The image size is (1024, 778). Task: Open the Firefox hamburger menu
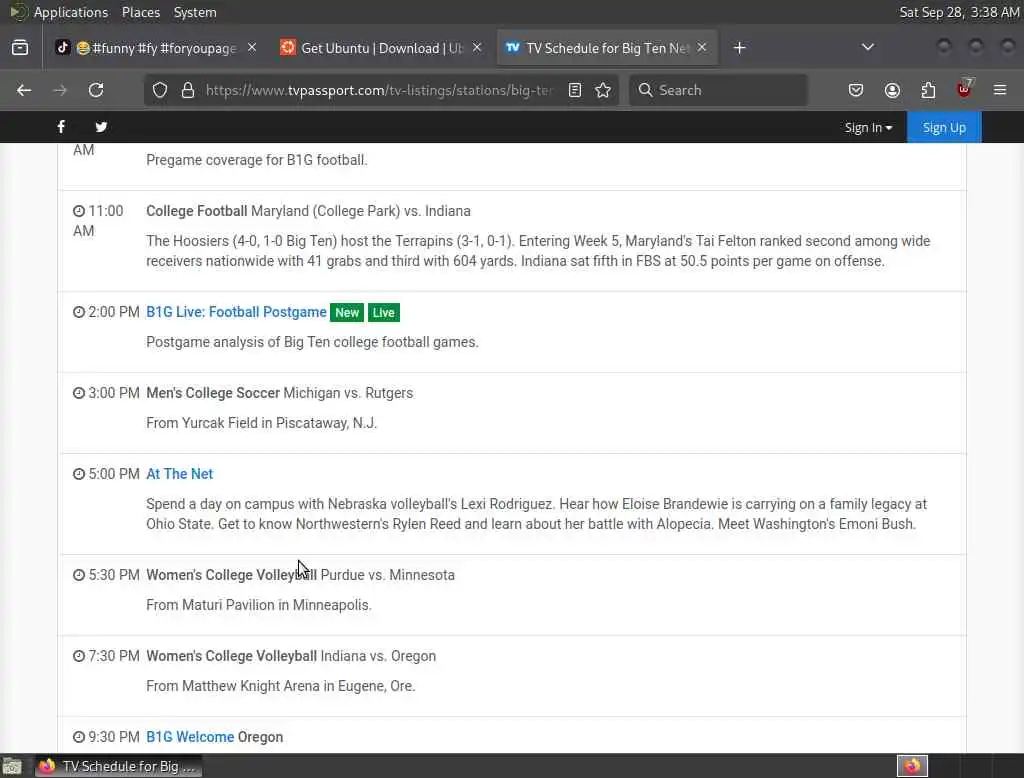1000,90
